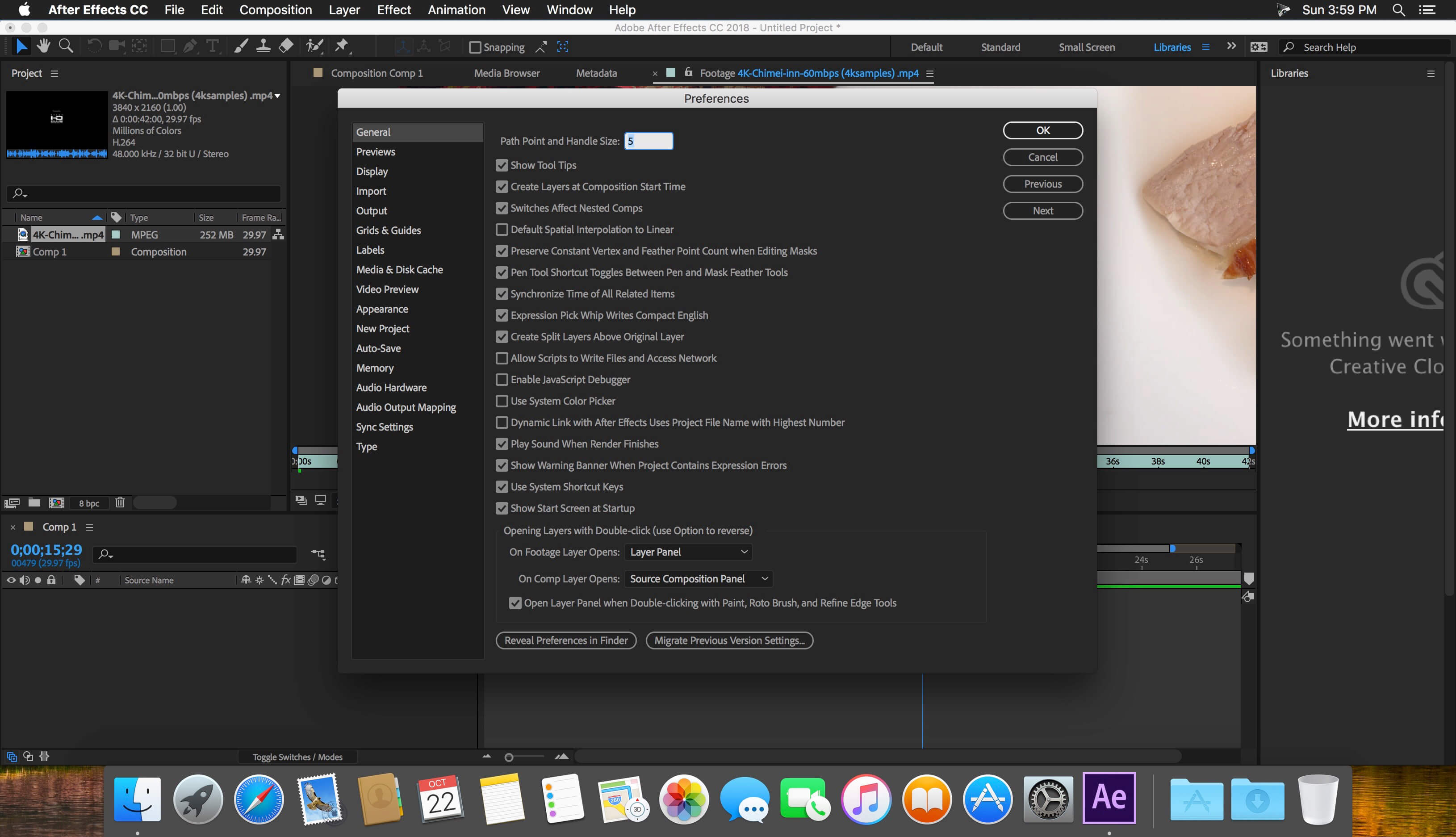Select the Animation menu item
Image resolution: width=1456 pixels, height=837 pixels.
(457, 10)
